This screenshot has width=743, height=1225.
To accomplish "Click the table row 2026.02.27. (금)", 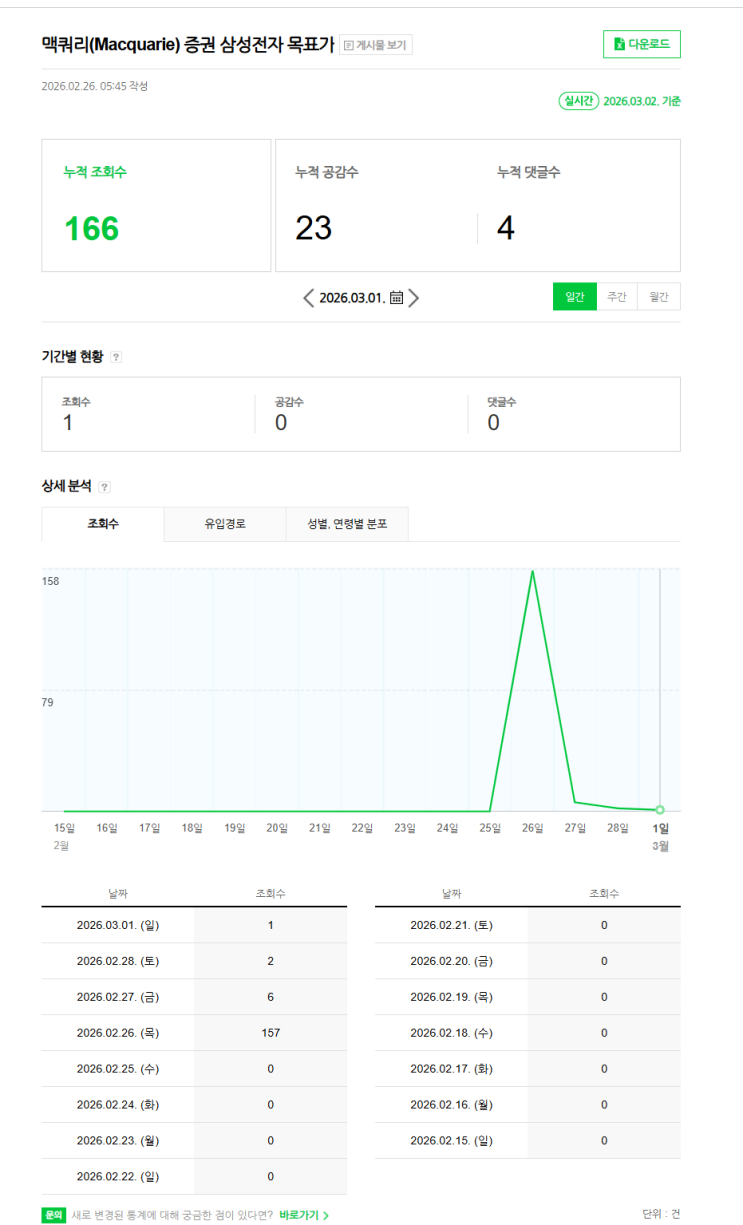I will pos(194,997).
